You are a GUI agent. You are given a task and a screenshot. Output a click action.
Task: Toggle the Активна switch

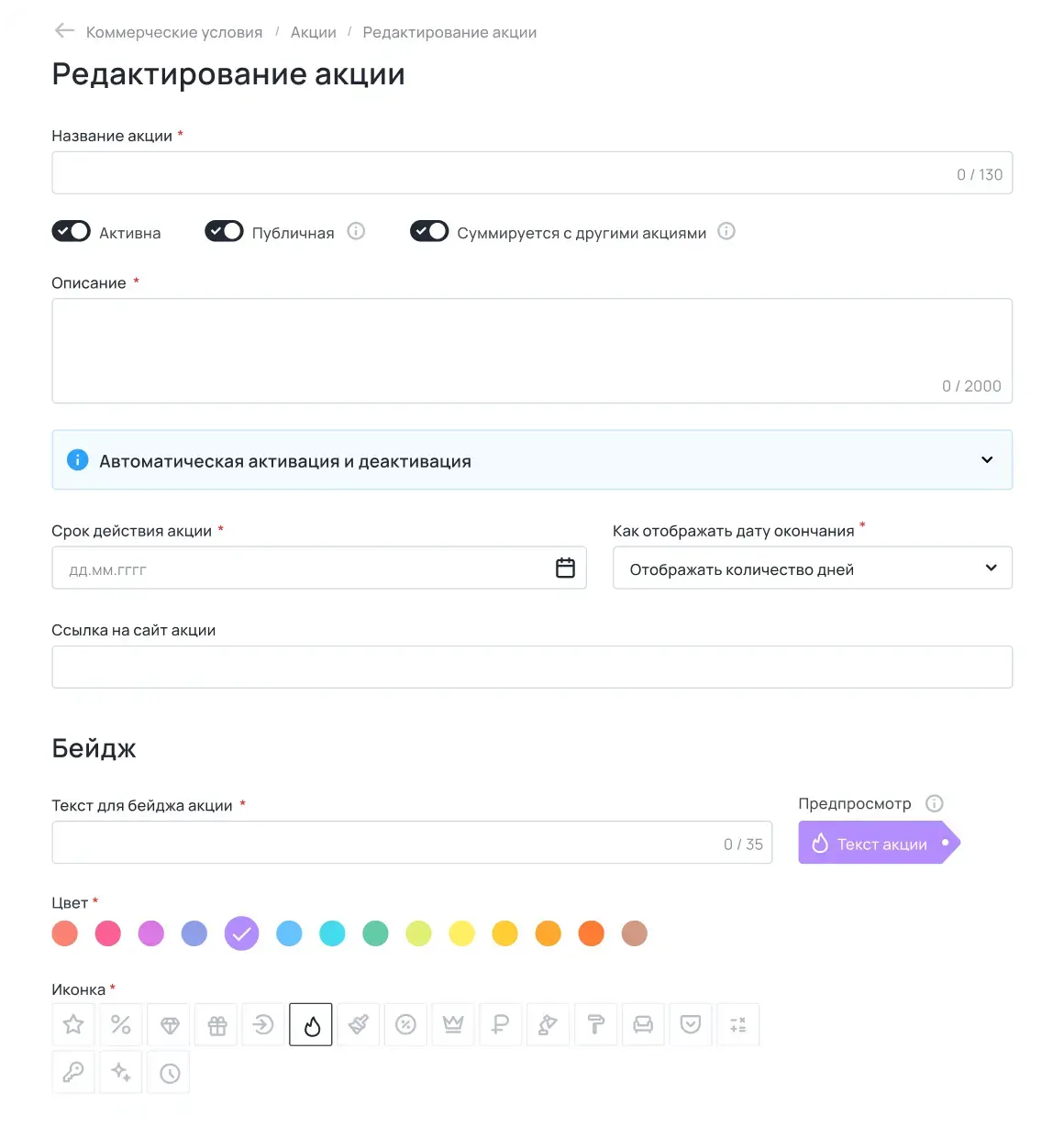pos(71,231)
